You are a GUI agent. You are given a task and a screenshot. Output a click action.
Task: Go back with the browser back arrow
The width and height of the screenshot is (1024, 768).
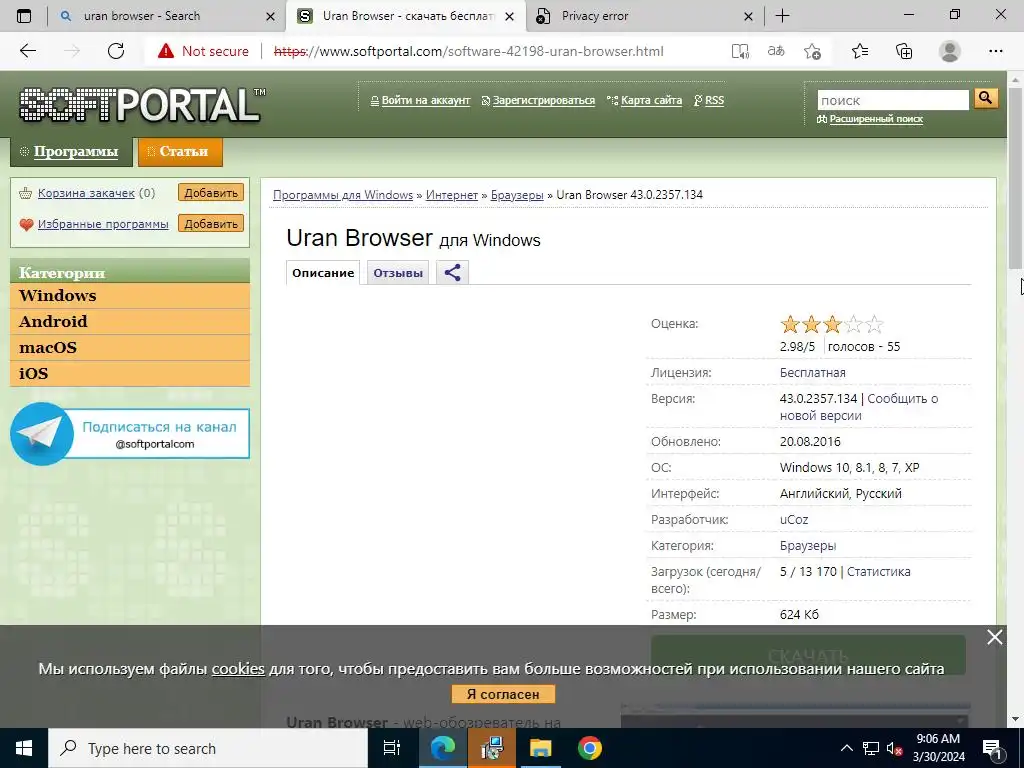coord(27,51)
